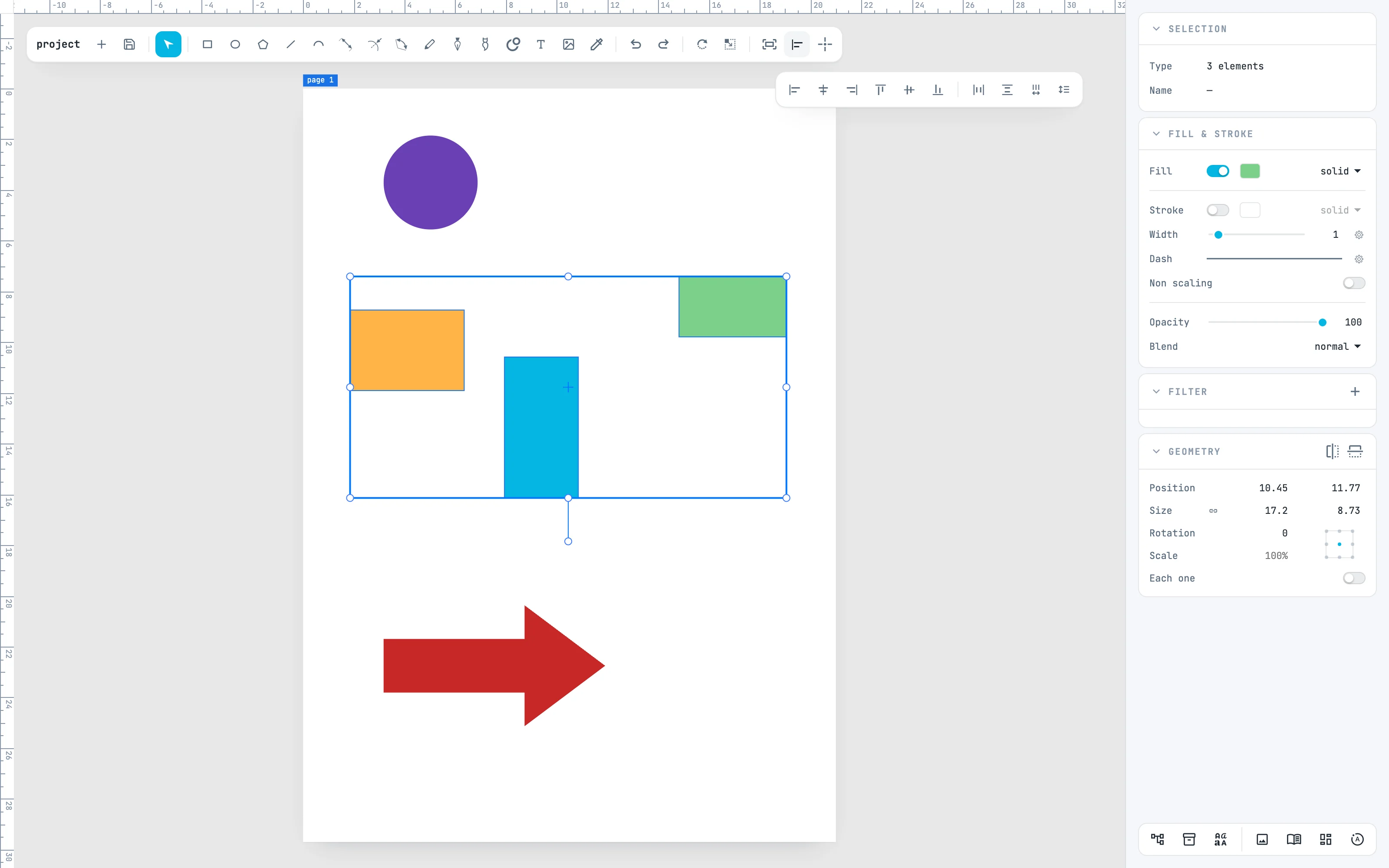Select the Text tool
The image size is (1389, 868).
click(x=541, y=44)
